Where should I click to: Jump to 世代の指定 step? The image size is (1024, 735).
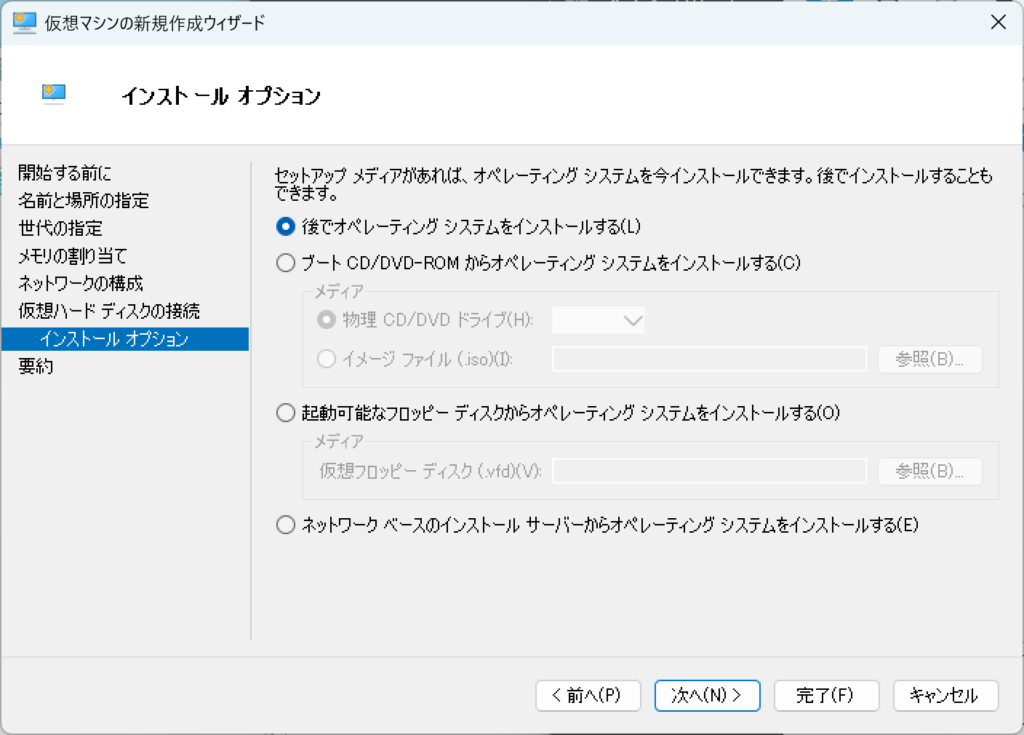[60, 228]
